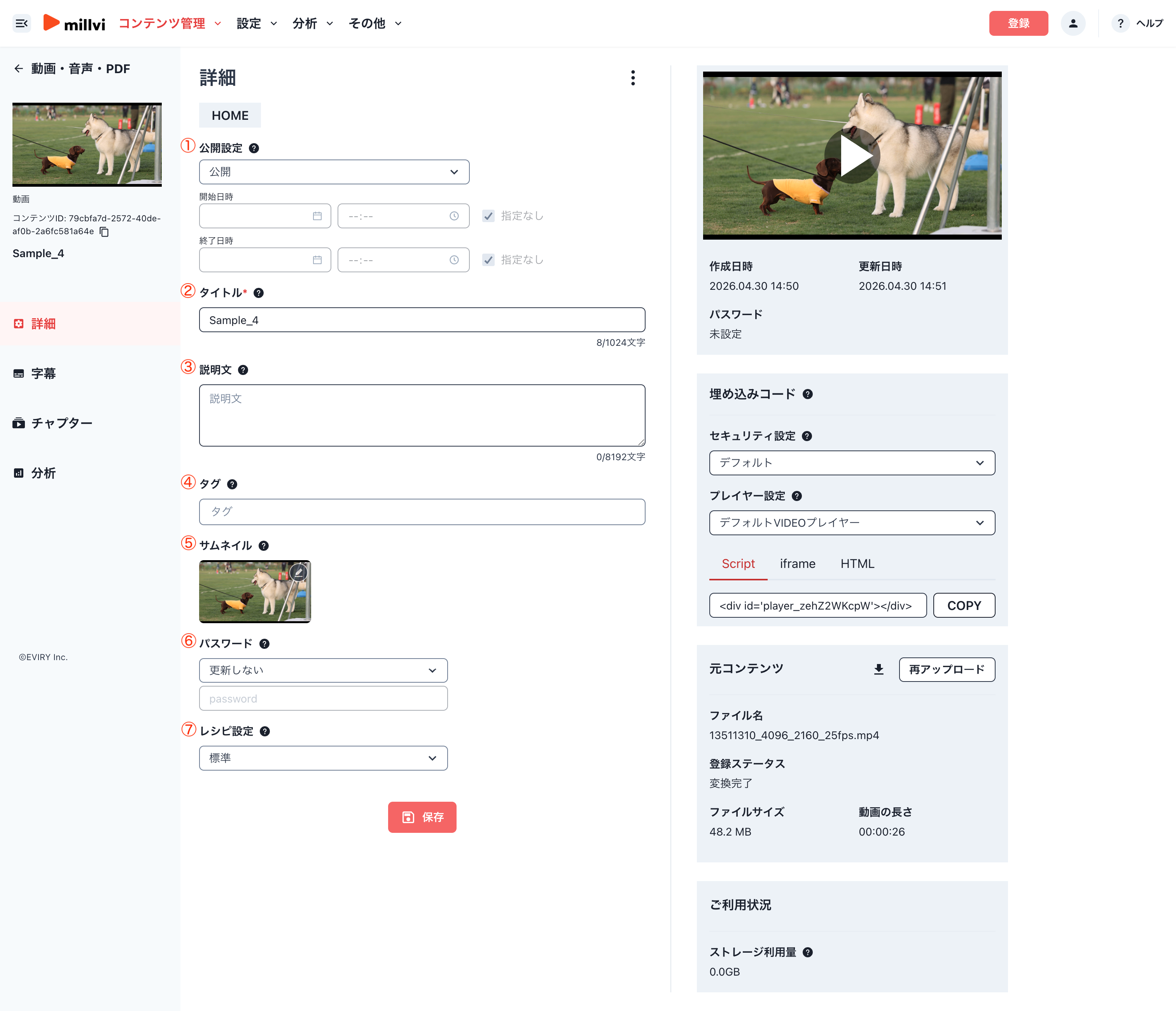
Task: Show the help tooltip for 埋め込みコード
Action: [808, 394]
